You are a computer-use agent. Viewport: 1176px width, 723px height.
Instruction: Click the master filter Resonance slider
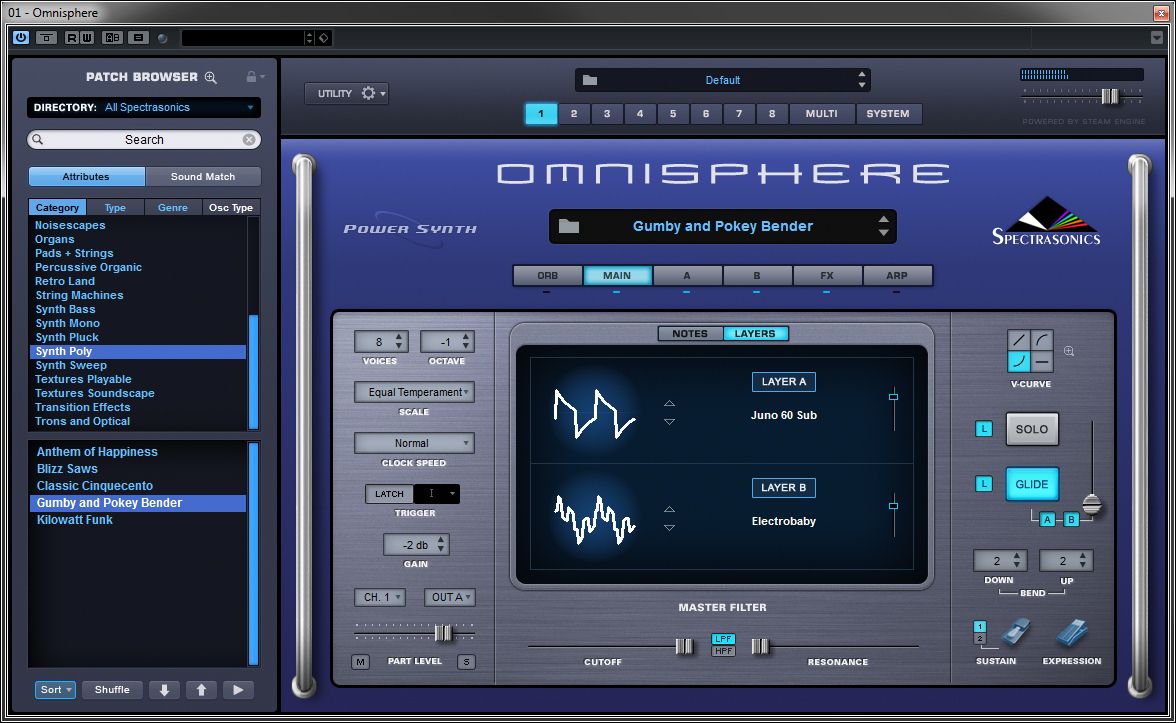(x=760, y=646)
